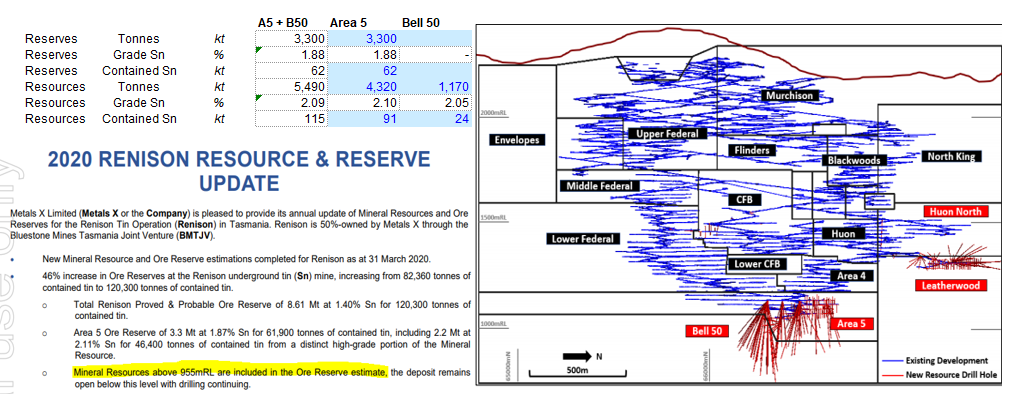Viewport: 1009px width, 396px height.
Task: Select the red Bell 50 map label
Action: pos(707,331)
